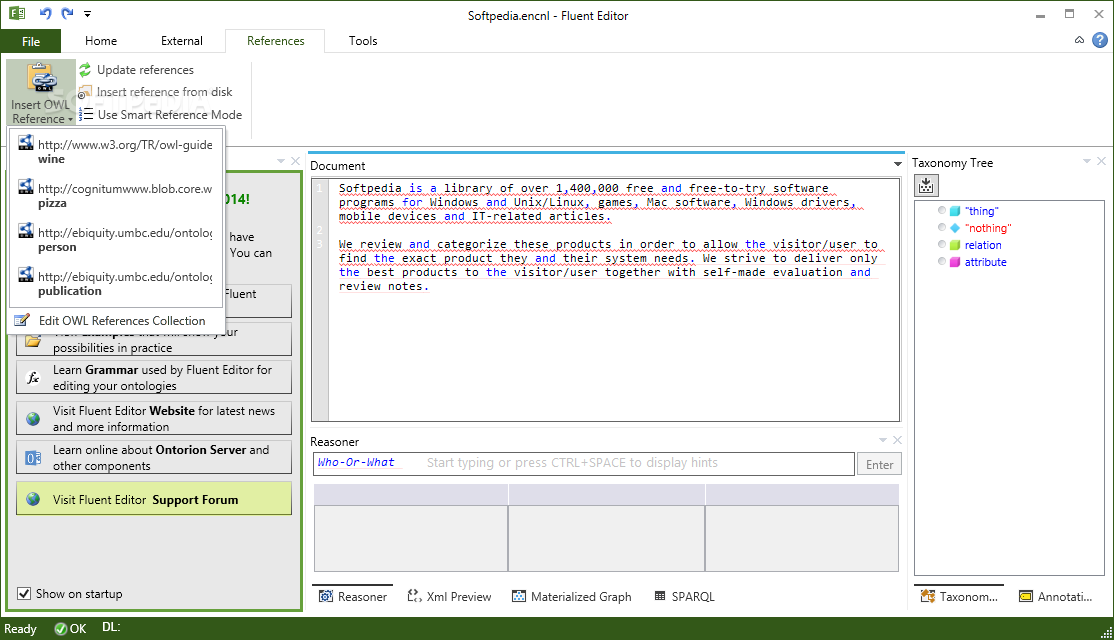Switch to the External ribbon tab
Screen dimensions: 1114x640
point(182,41)
